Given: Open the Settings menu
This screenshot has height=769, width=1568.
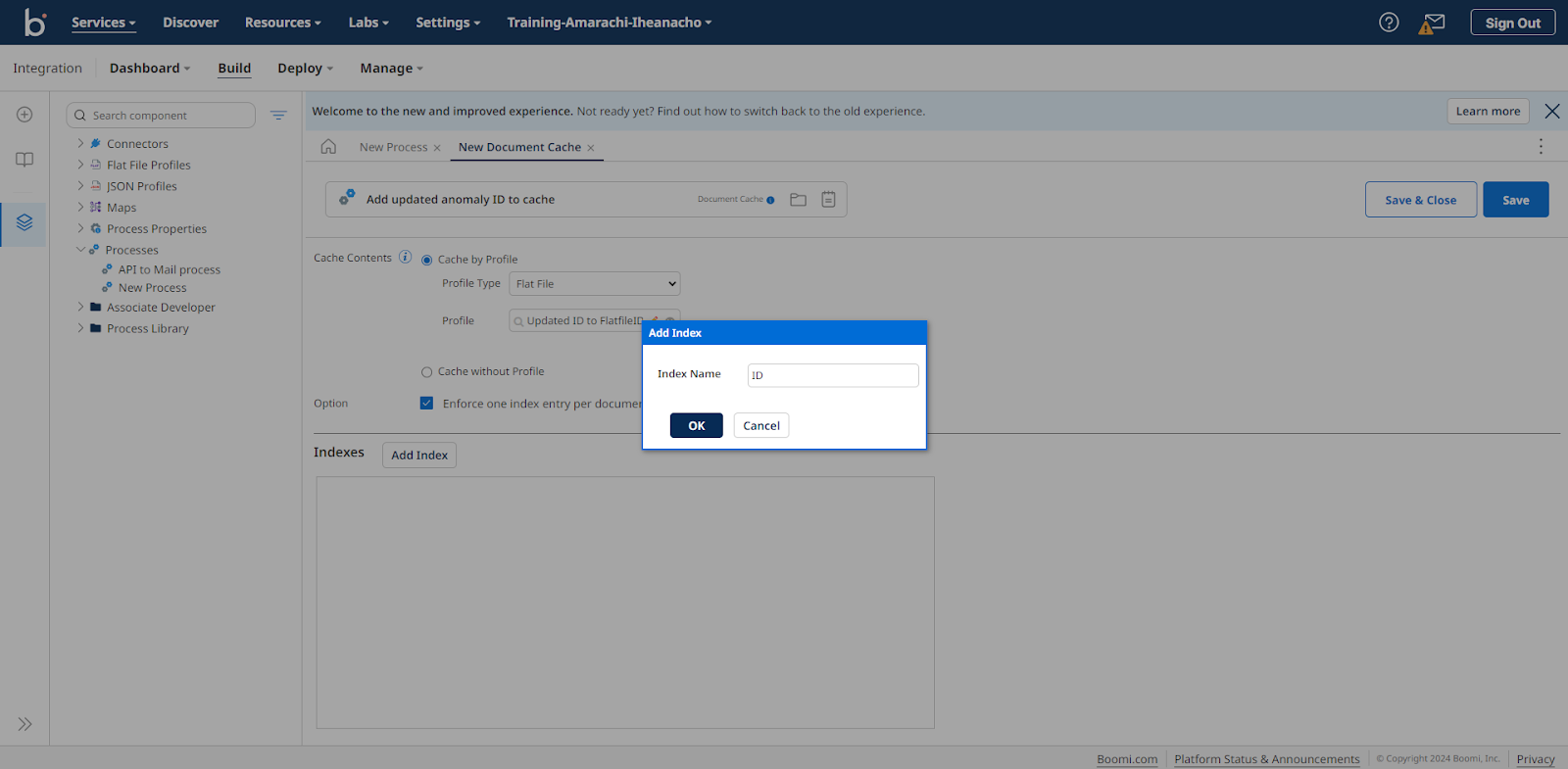Looking at the screenshot, I should coord(448,23).
